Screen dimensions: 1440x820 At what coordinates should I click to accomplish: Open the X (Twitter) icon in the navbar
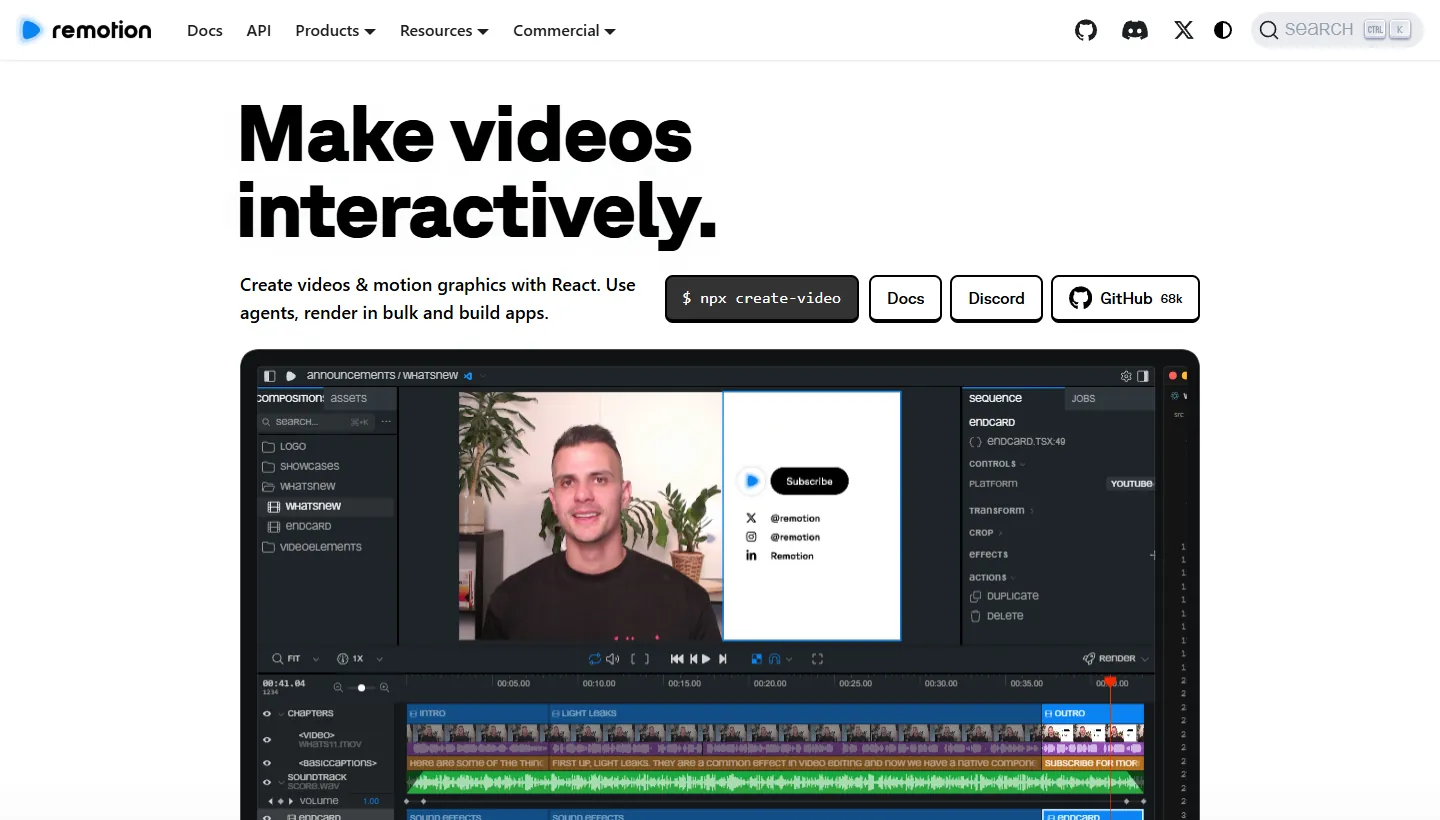pyautogui.click(x=1184, y=30)
